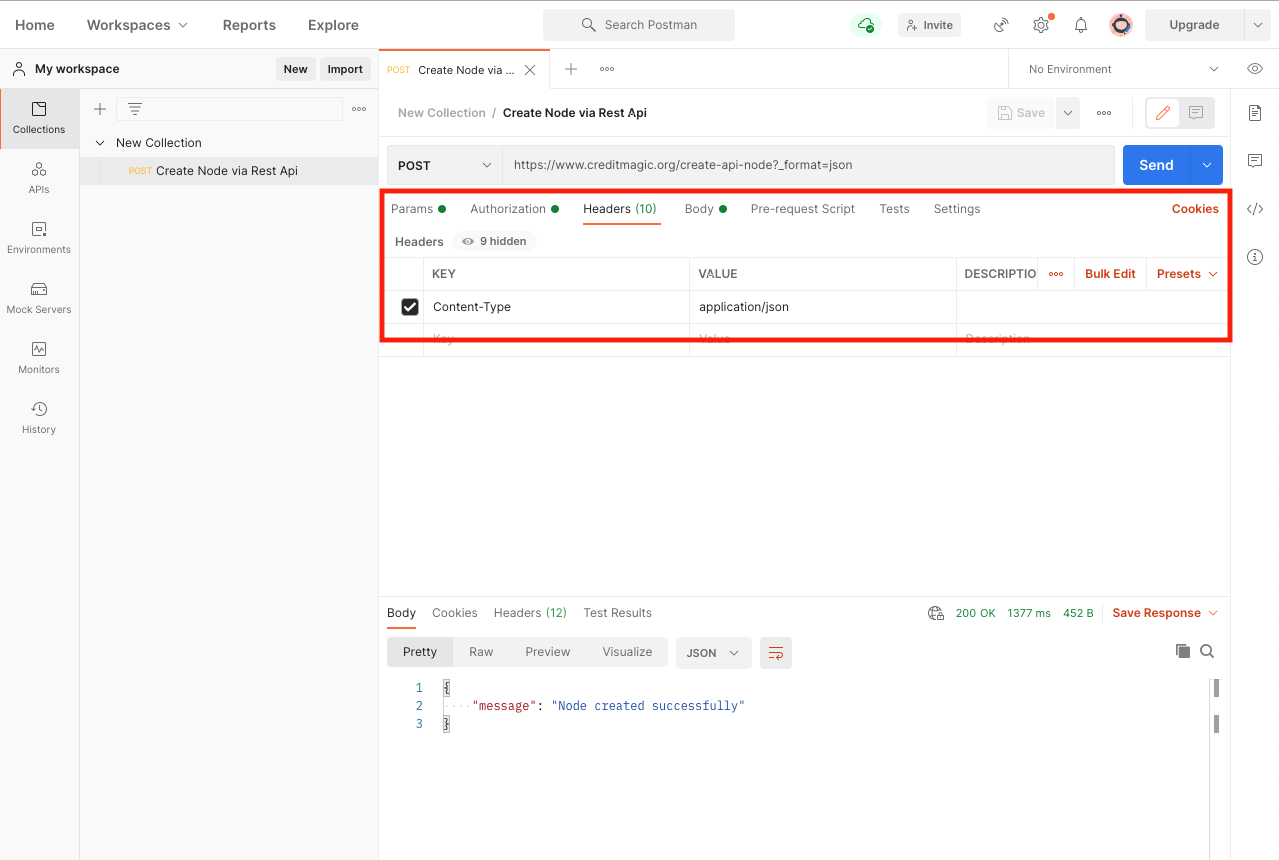Switch to the Body request tab
This screenshot has height=860, width=1279.
click(x=698, y=208)
